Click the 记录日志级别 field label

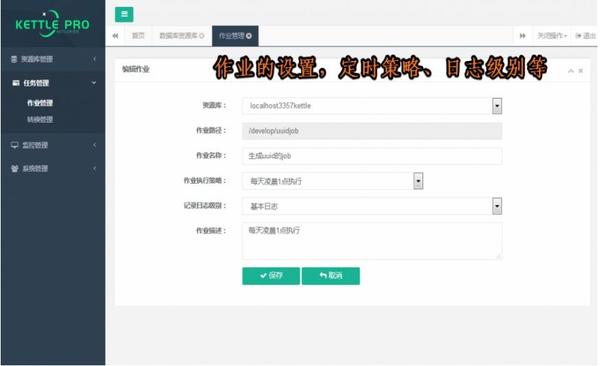point(205,206)
